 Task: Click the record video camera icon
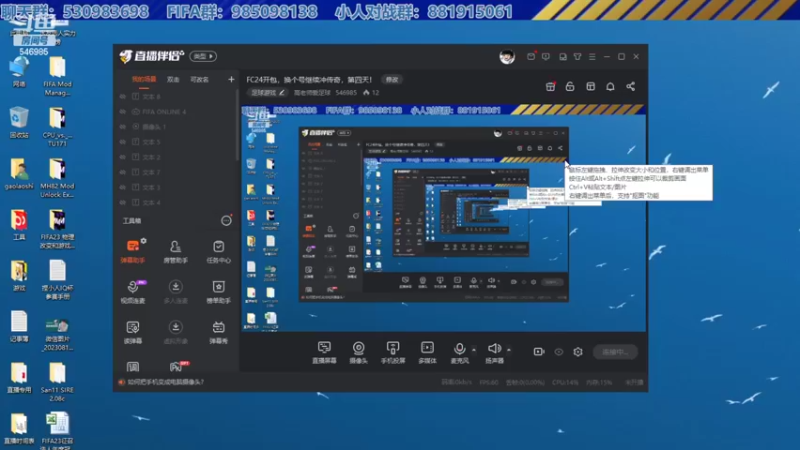(x=539, y=352)
